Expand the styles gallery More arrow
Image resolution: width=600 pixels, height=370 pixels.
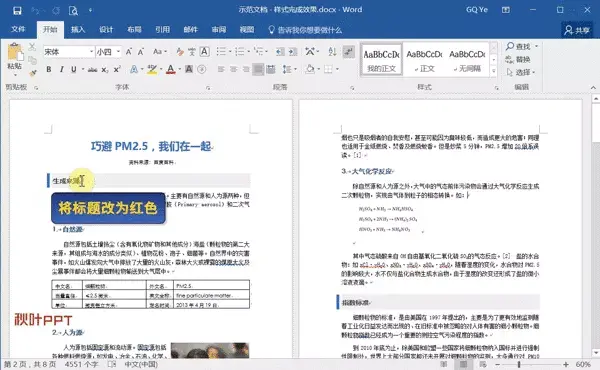[x=494, y=71]
